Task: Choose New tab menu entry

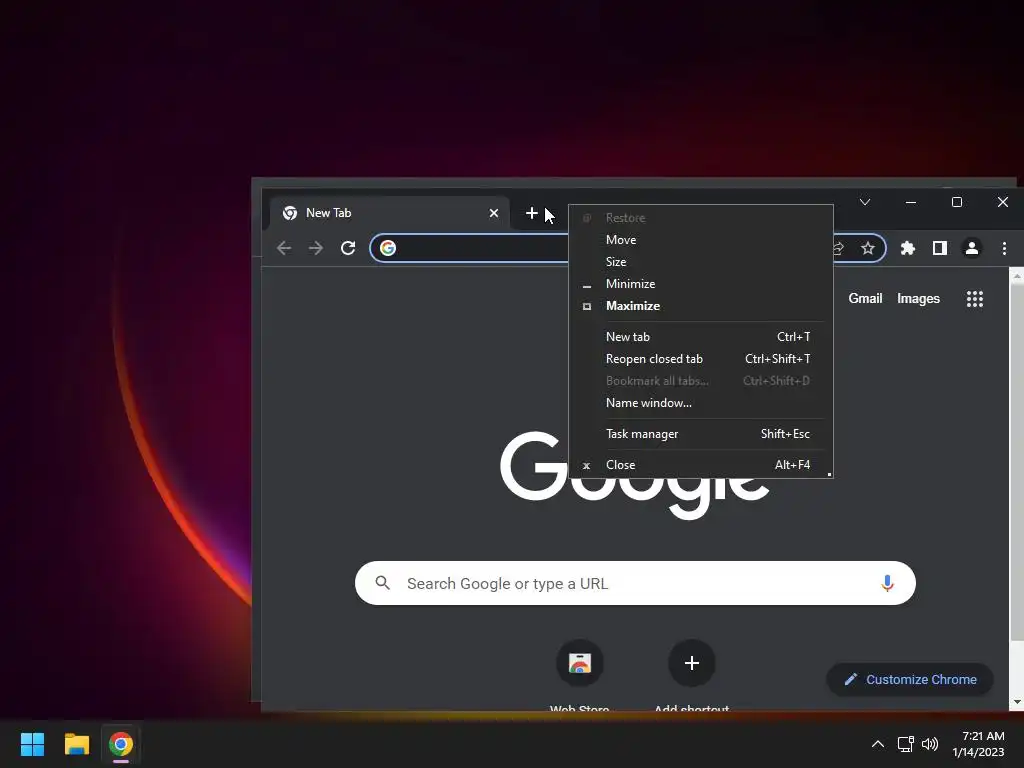Action: [x=701, y=337]
